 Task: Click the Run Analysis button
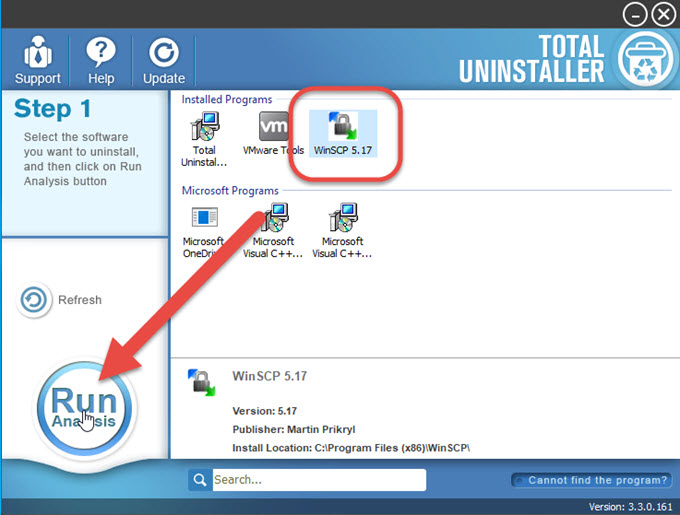[84, 408]
